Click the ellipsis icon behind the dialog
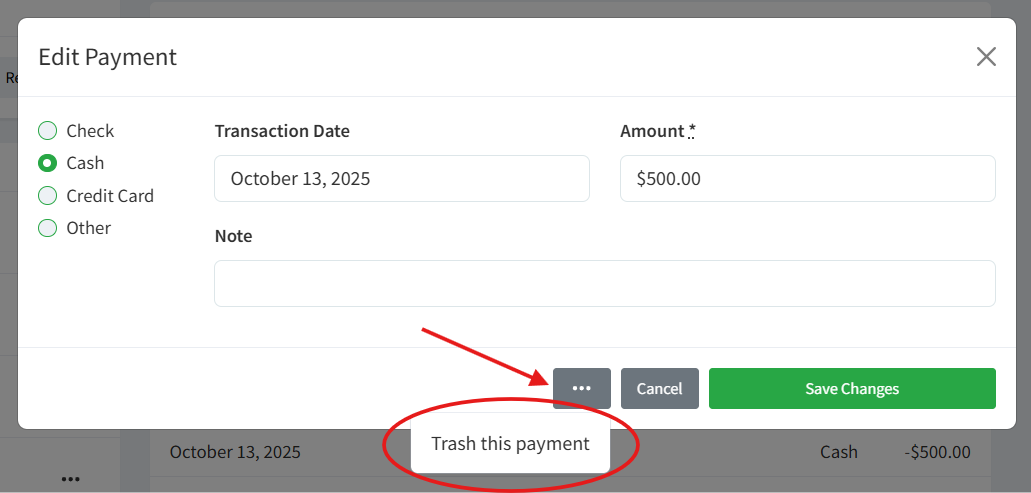The width and height of the screenshot is (1031, 493). pyautogui.click(x=70, y=479)
